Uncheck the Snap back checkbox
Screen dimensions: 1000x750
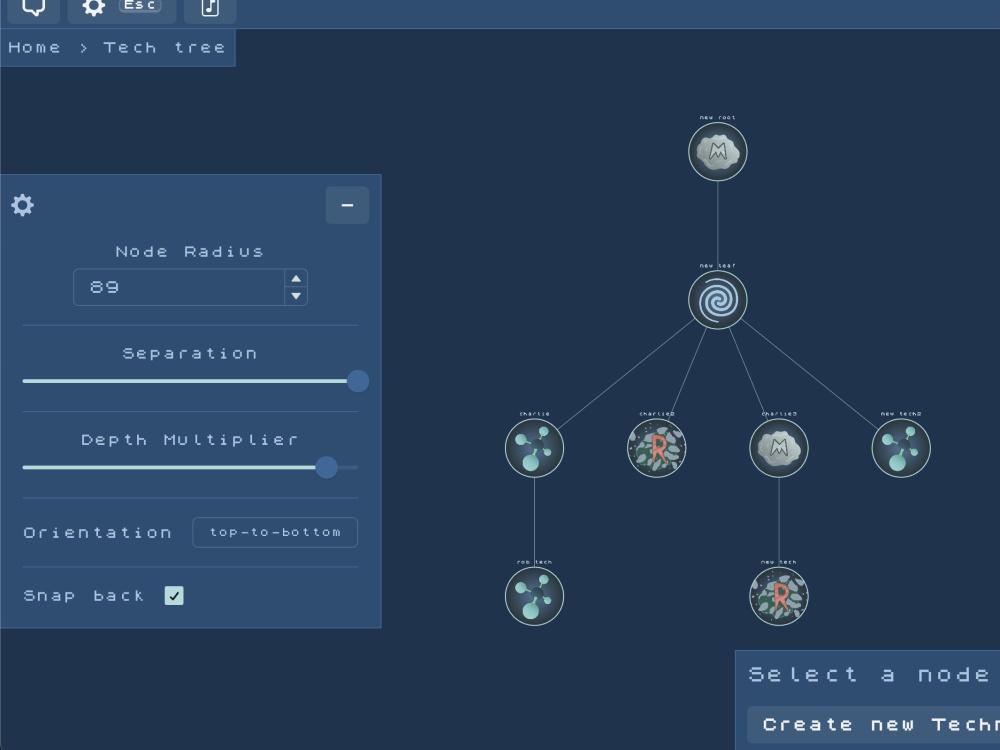pos(174,596)
